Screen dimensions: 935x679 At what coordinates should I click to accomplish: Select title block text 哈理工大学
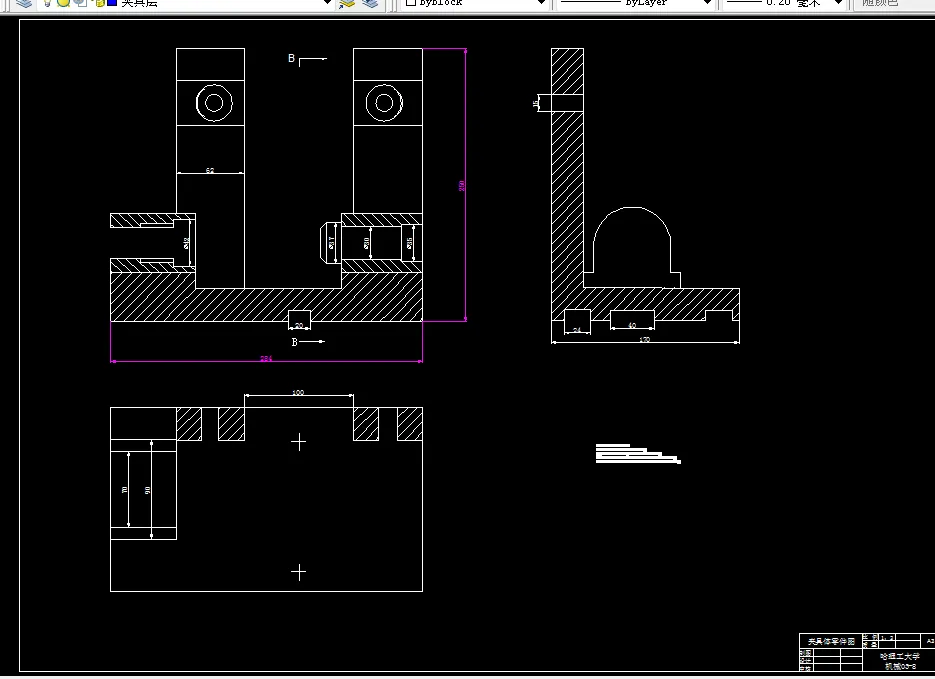point(900,656)
